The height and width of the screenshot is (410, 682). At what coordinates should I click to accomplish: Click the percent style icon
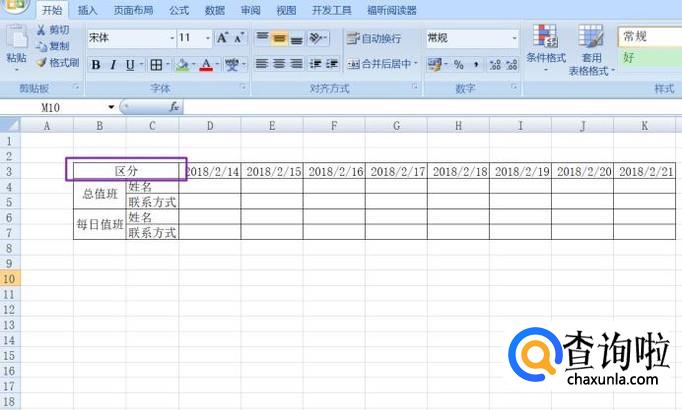pos(458,64)
